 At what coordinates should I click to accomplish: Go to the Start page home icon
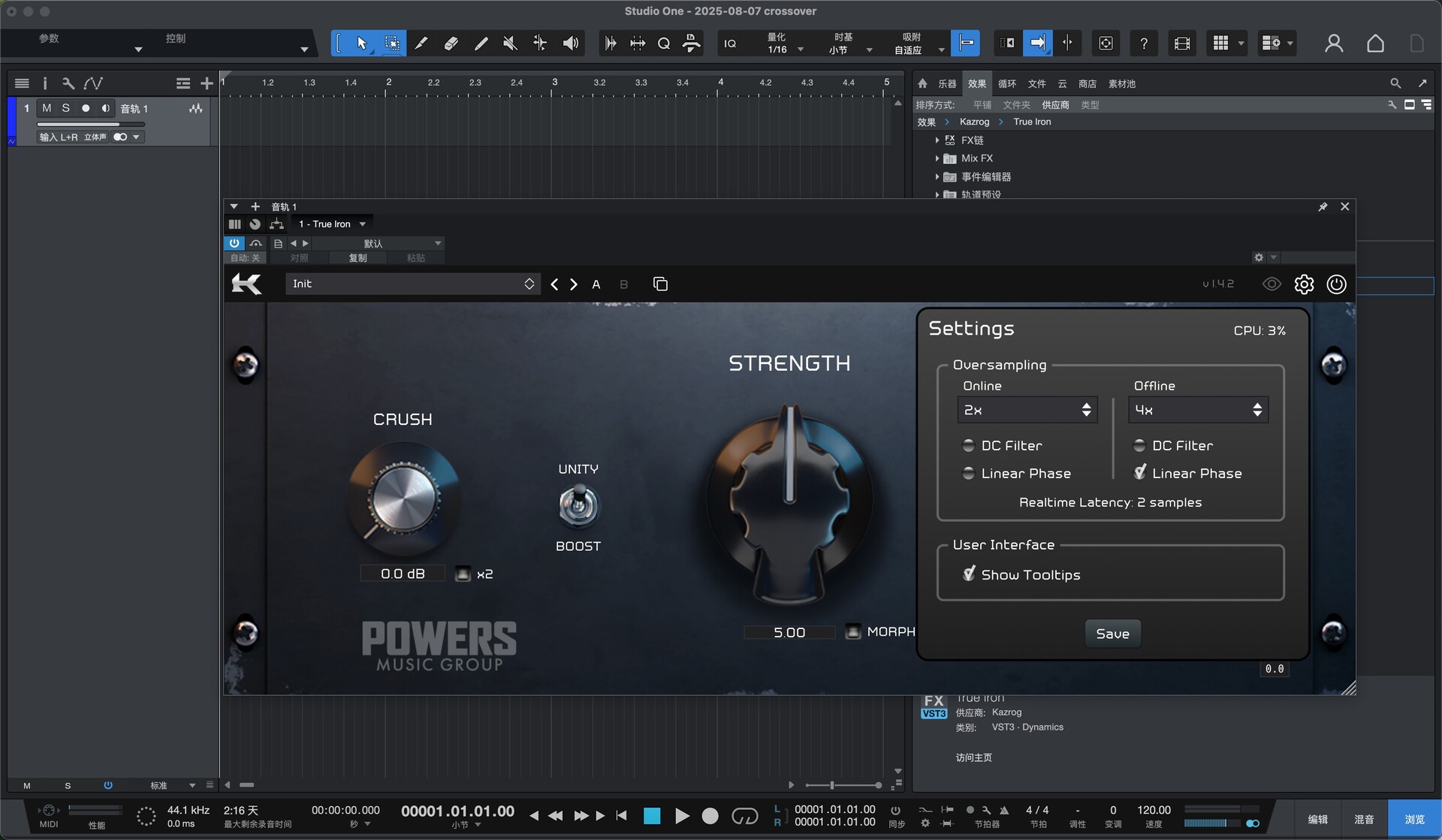(1375, 44)
